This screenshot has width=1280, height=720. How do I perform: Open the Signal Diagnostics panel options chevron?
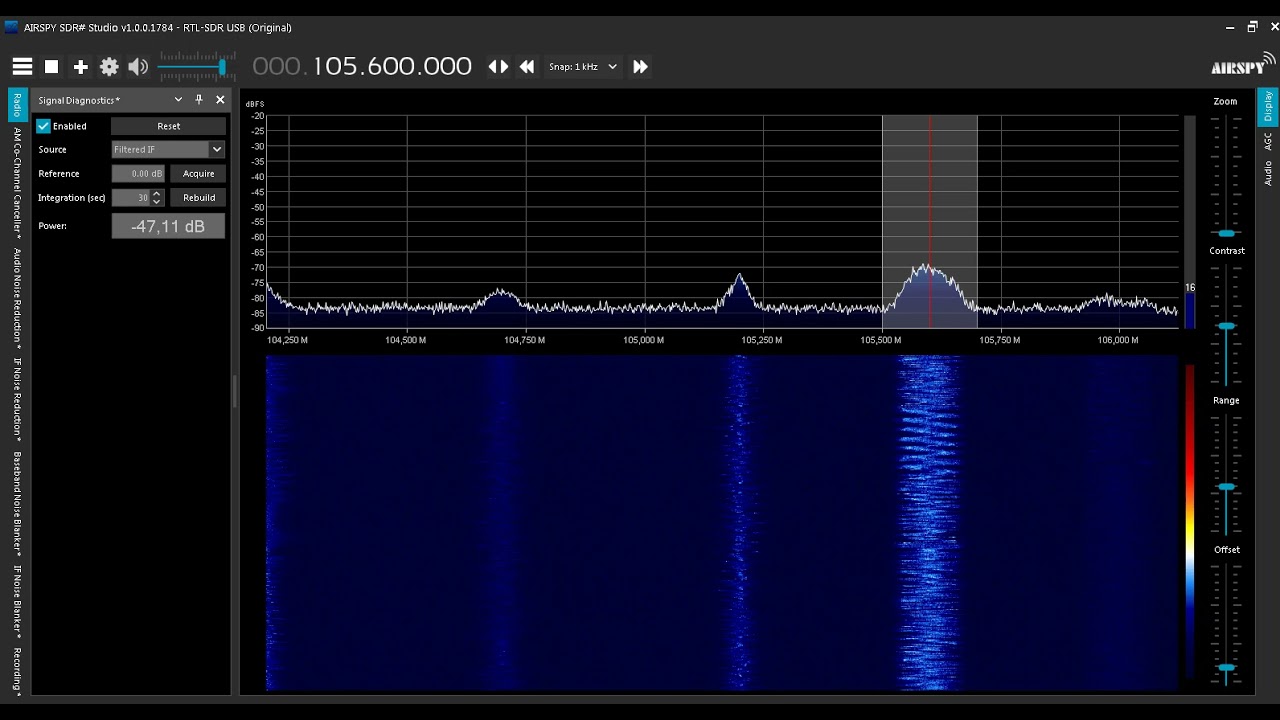click(x=178, y=100)
